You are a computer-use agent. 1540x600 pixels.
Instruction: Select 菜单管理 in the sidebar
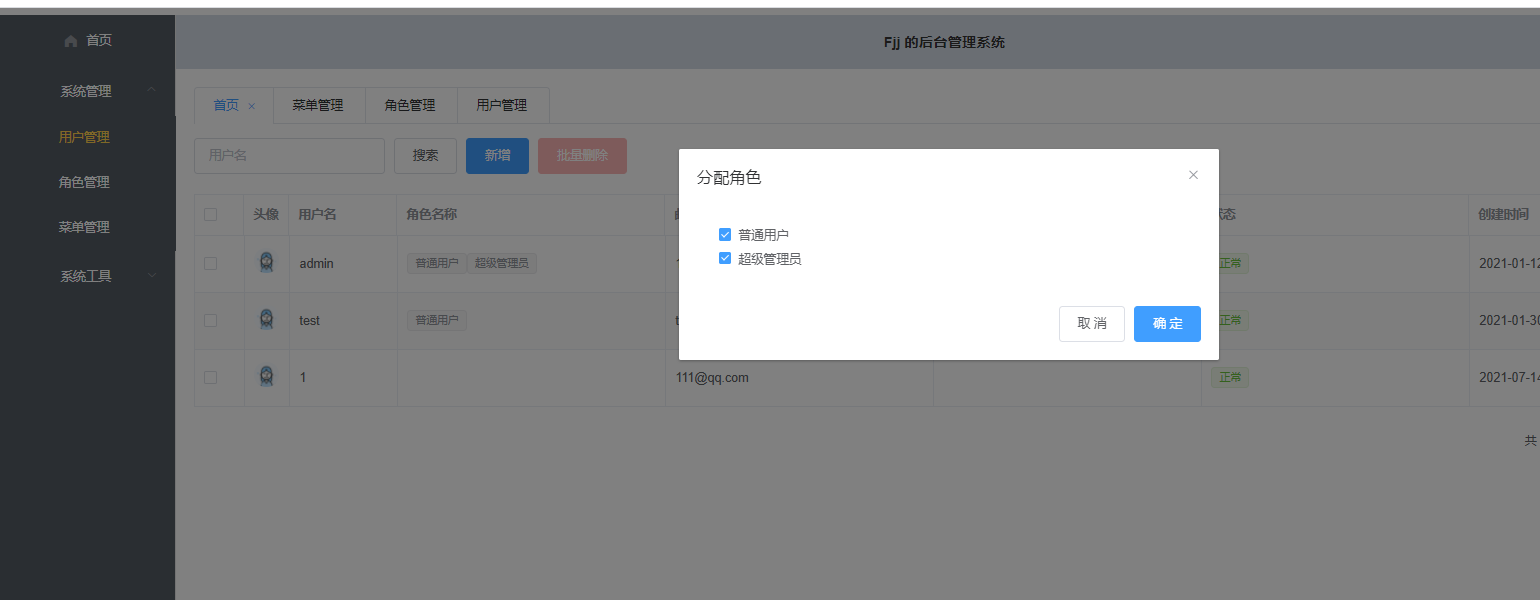coord(84,227)
